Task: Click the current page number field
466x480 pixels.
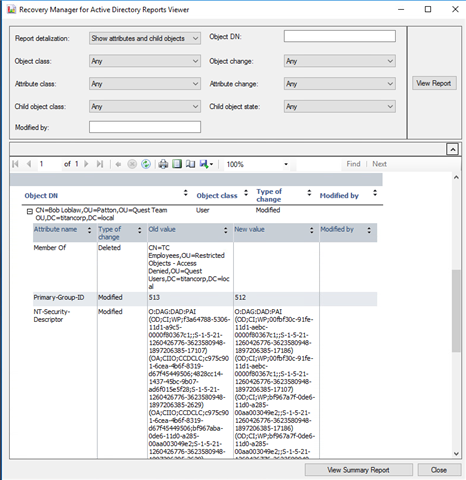Action: pyautogui.click(x=49, y=164)
